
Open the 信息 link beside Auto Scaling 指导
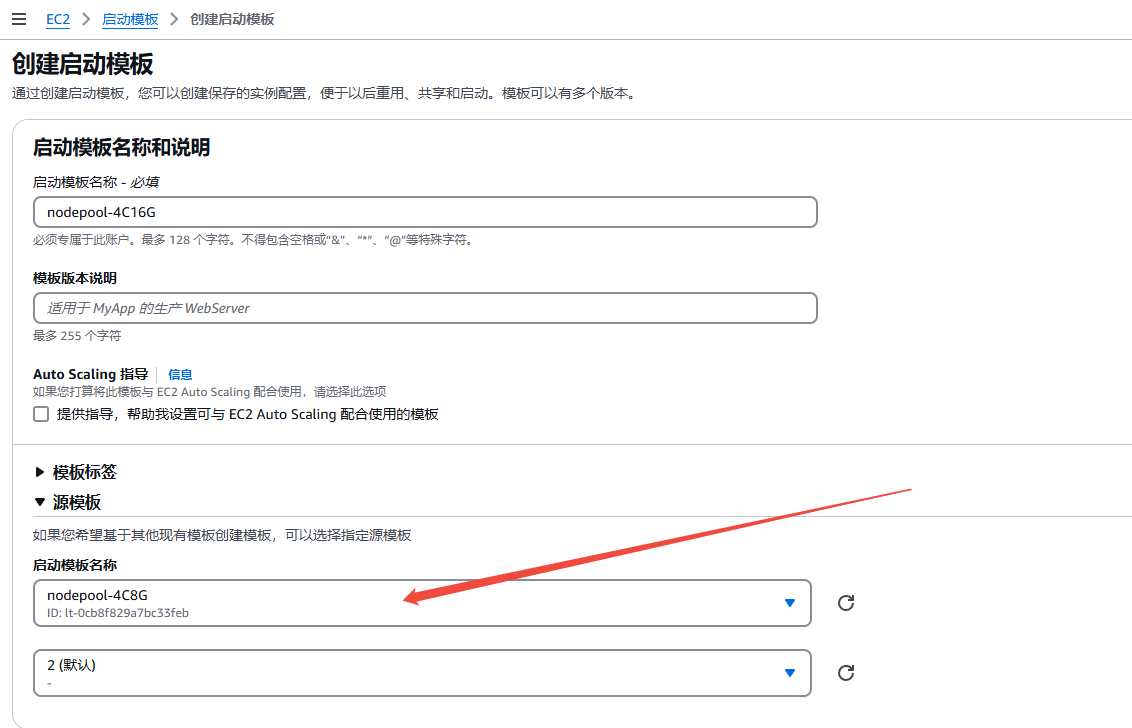pos(180,374)
